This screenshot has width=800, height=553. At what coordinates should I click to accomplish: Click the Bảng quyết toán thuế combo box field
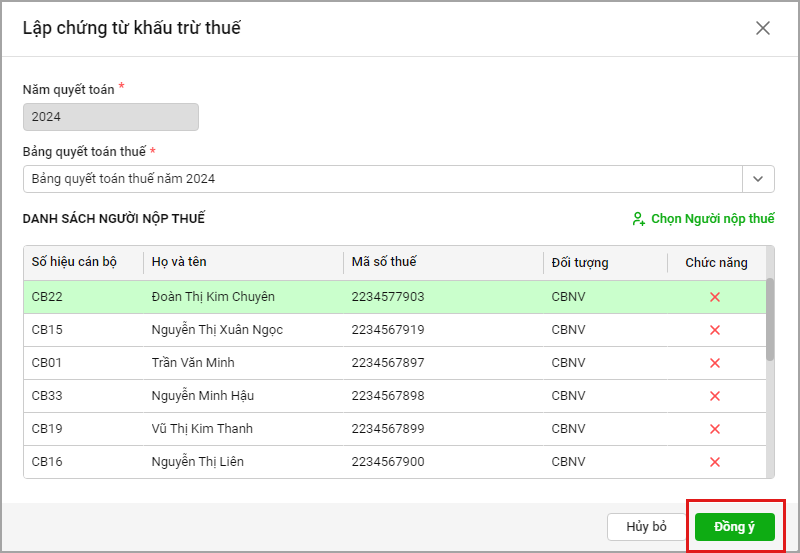[x=382, y=179]
